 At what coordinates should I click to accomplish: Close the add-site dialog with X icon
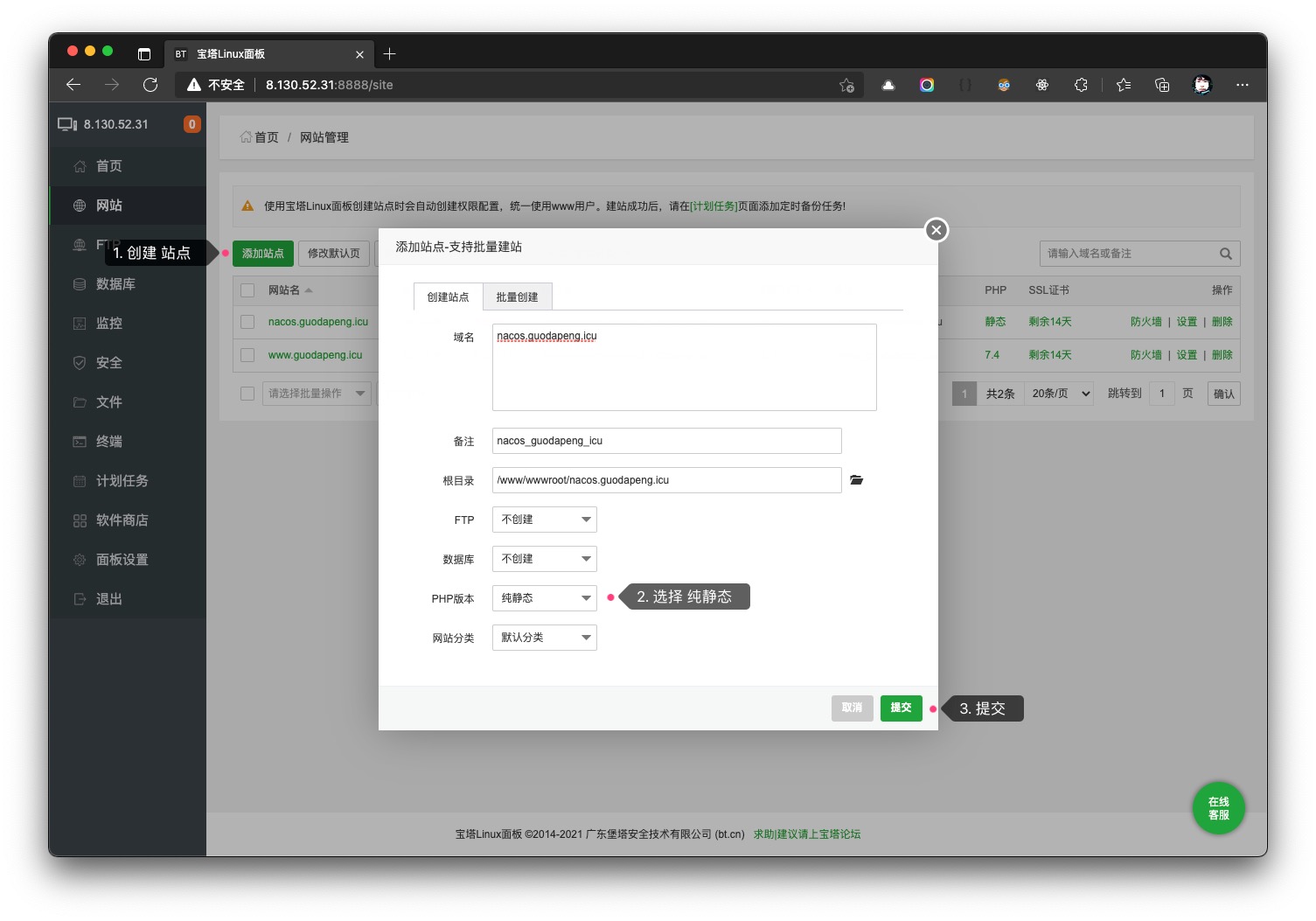tap(936, 230)
